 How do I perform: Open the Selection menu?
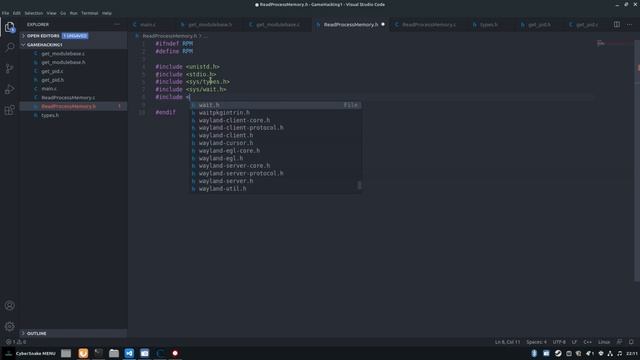click(x=33, y=13)
